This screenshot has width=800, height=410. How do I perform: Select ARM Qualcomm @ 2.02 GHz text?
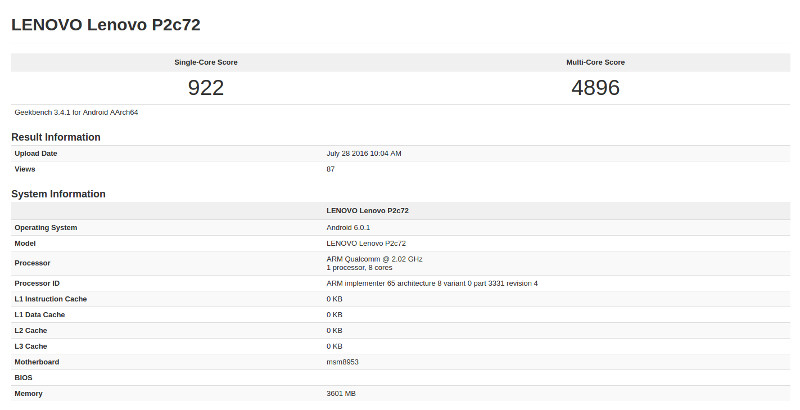[x=374, y=259]
